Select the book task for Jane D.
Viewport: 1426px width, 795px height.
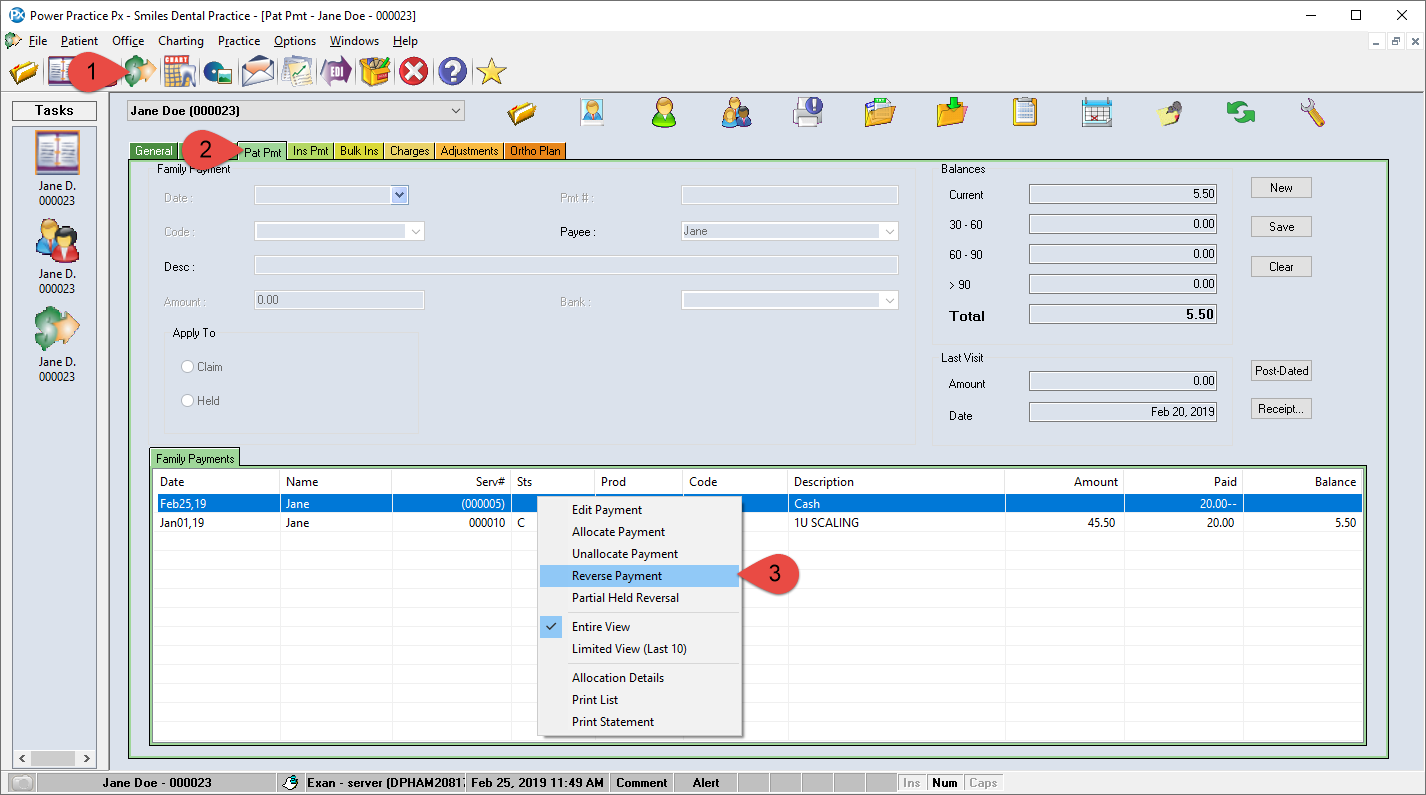pyautogui.click(x=57, y=154)
